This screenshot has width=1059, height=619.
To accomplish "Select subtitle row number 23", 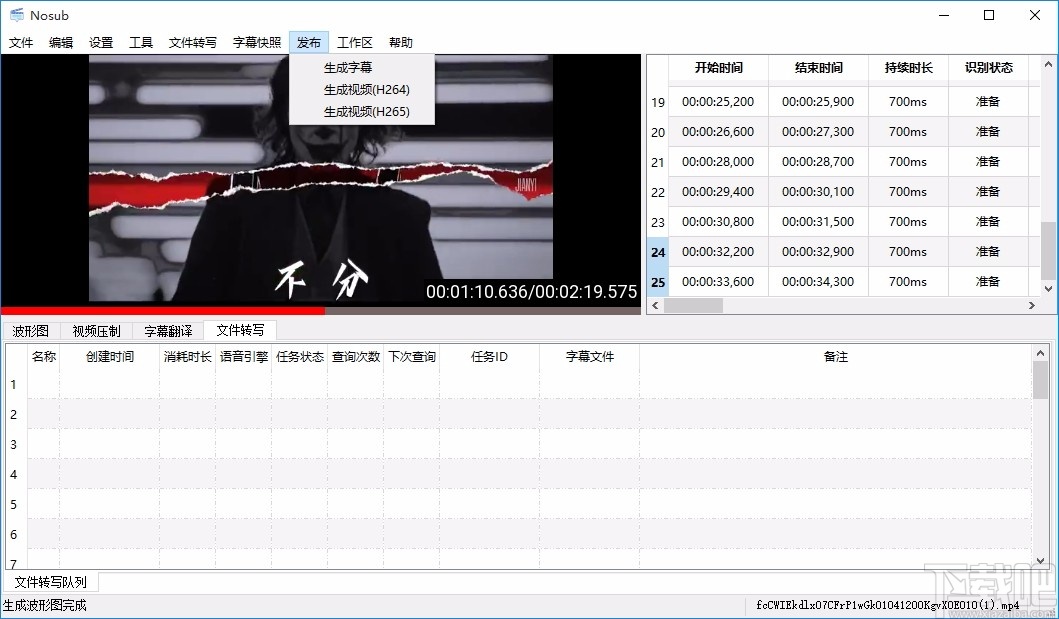I will pyautogui.click(x=658, y=222).
